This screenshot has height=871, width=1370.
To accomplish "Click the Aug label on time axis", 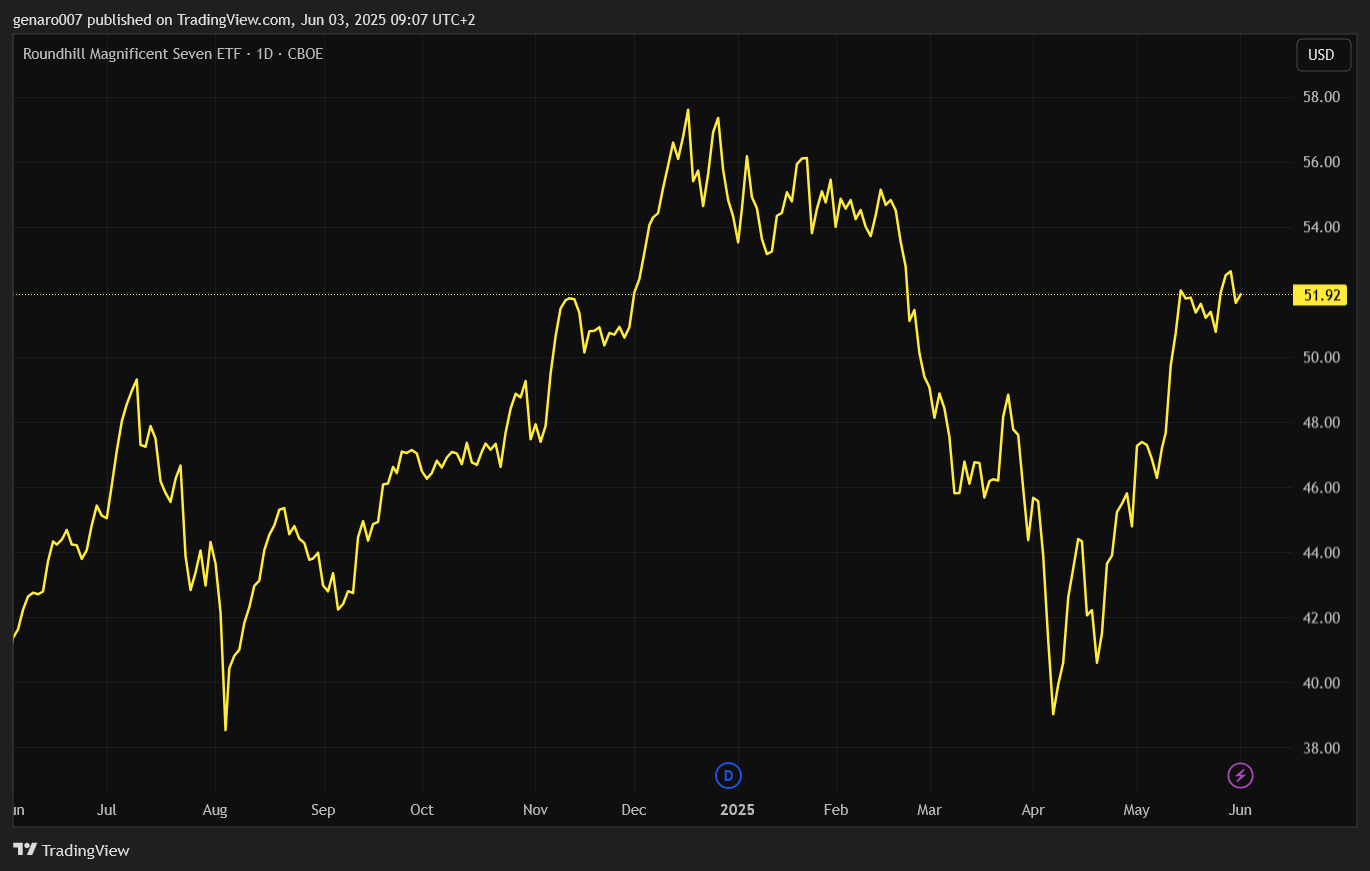I will [215, 810].
